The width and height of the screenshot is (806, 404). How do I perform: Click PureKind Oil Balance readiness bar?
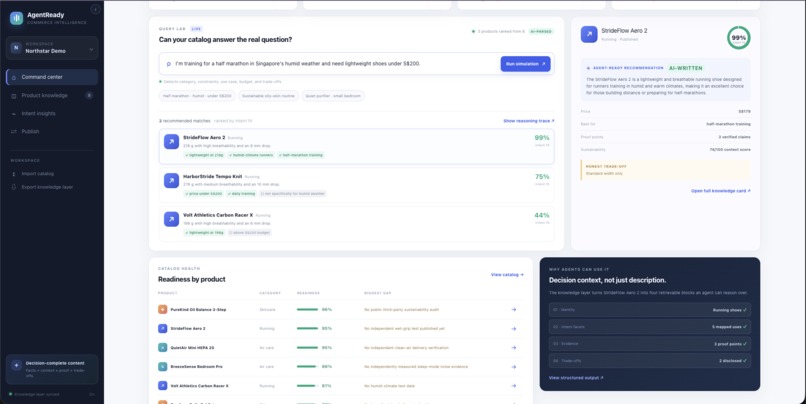pyautogui.click(x=307, y=309)
